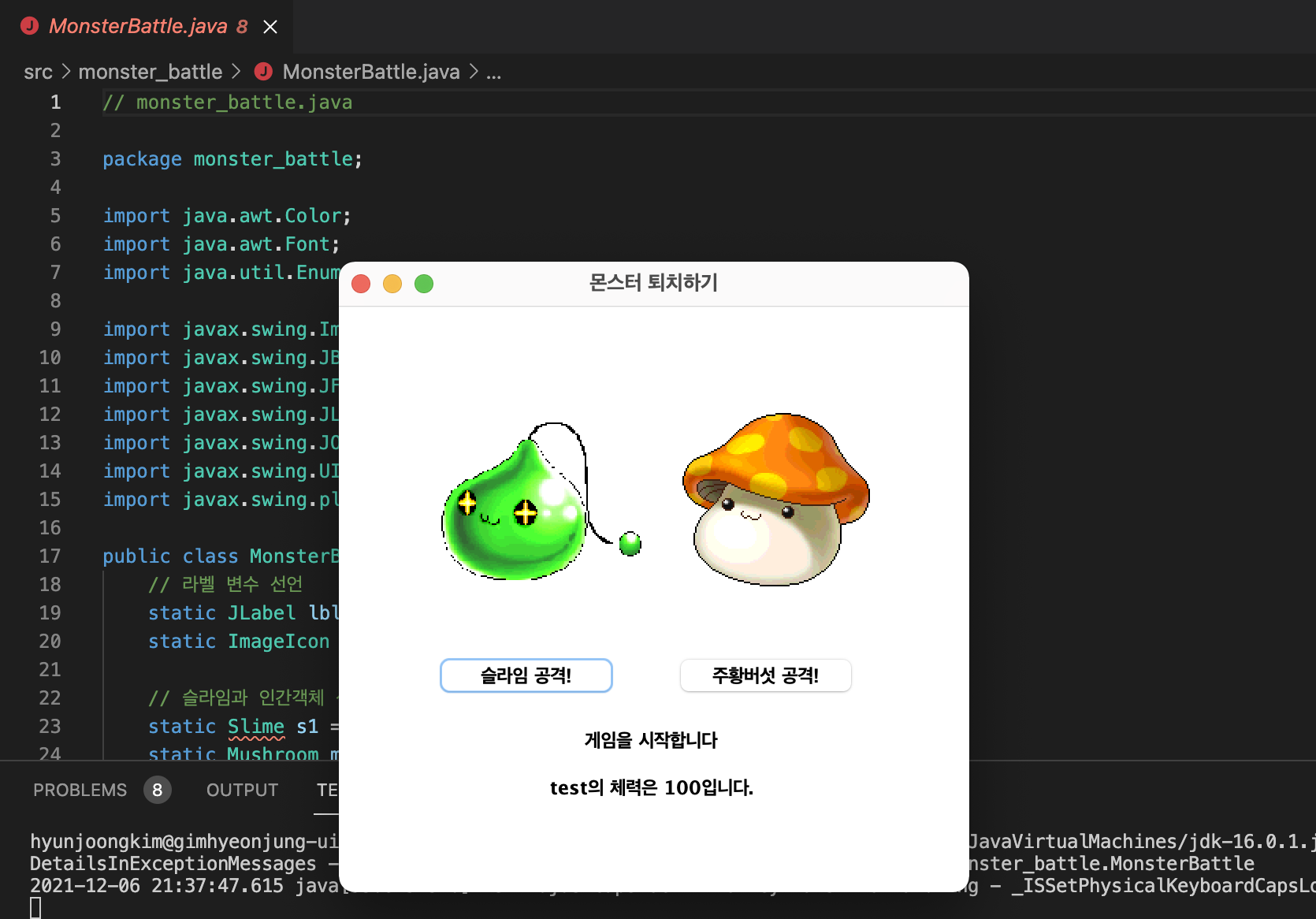Click the 2021-12-06 21:37:47.615 terminal log line
The height and width of the screenshot is (919, 1316).
tap(184, 886)
